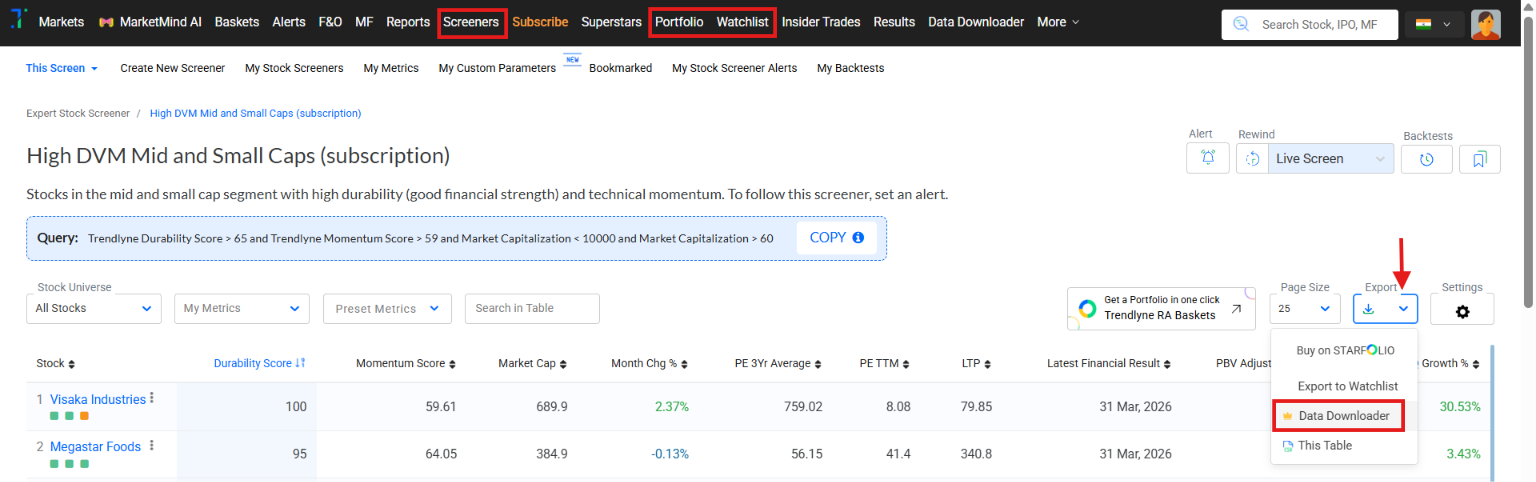Open the three-dot menu next to Megastar Foods

click(152, 446)
